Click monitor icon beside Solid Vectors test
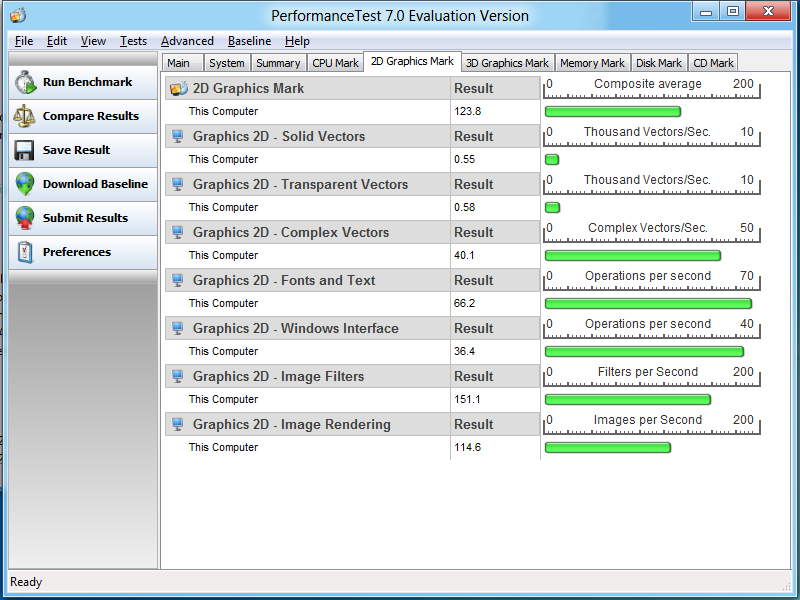 [178, 136]
